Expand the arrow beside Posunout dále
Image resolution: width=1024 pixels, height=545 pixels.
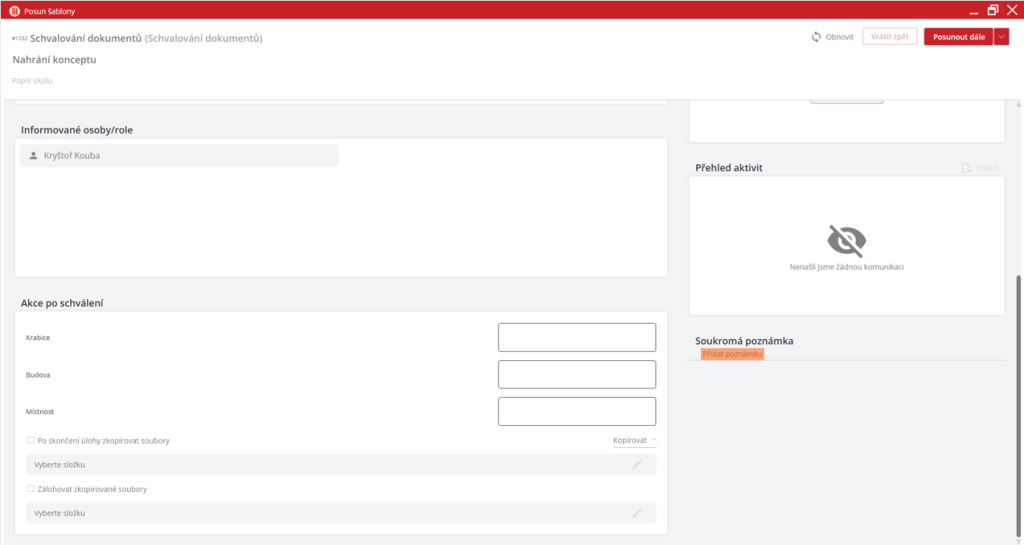click(1002, 37)
